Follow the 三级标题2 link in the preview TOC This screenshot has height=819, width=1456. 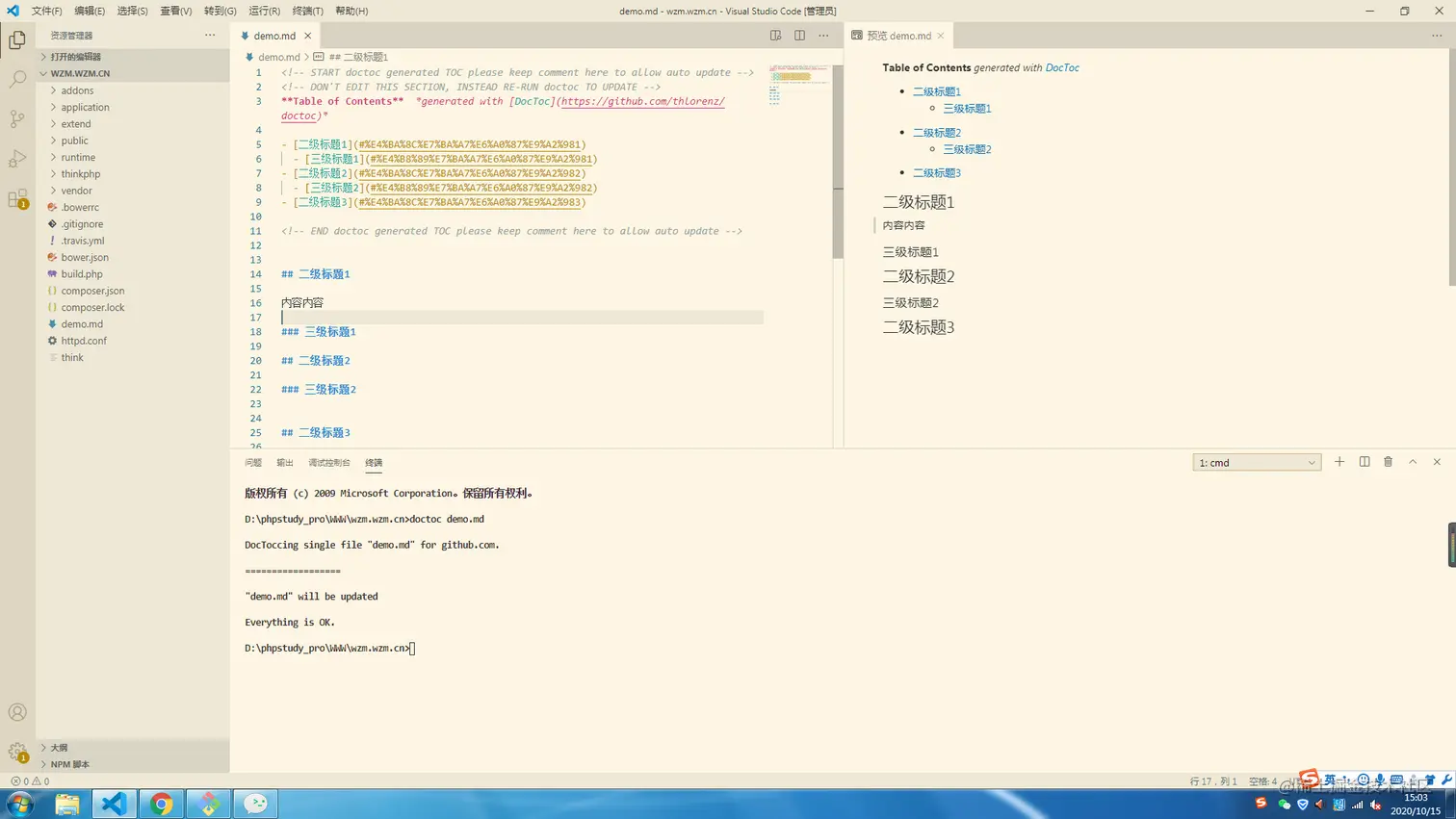point(967,149)
